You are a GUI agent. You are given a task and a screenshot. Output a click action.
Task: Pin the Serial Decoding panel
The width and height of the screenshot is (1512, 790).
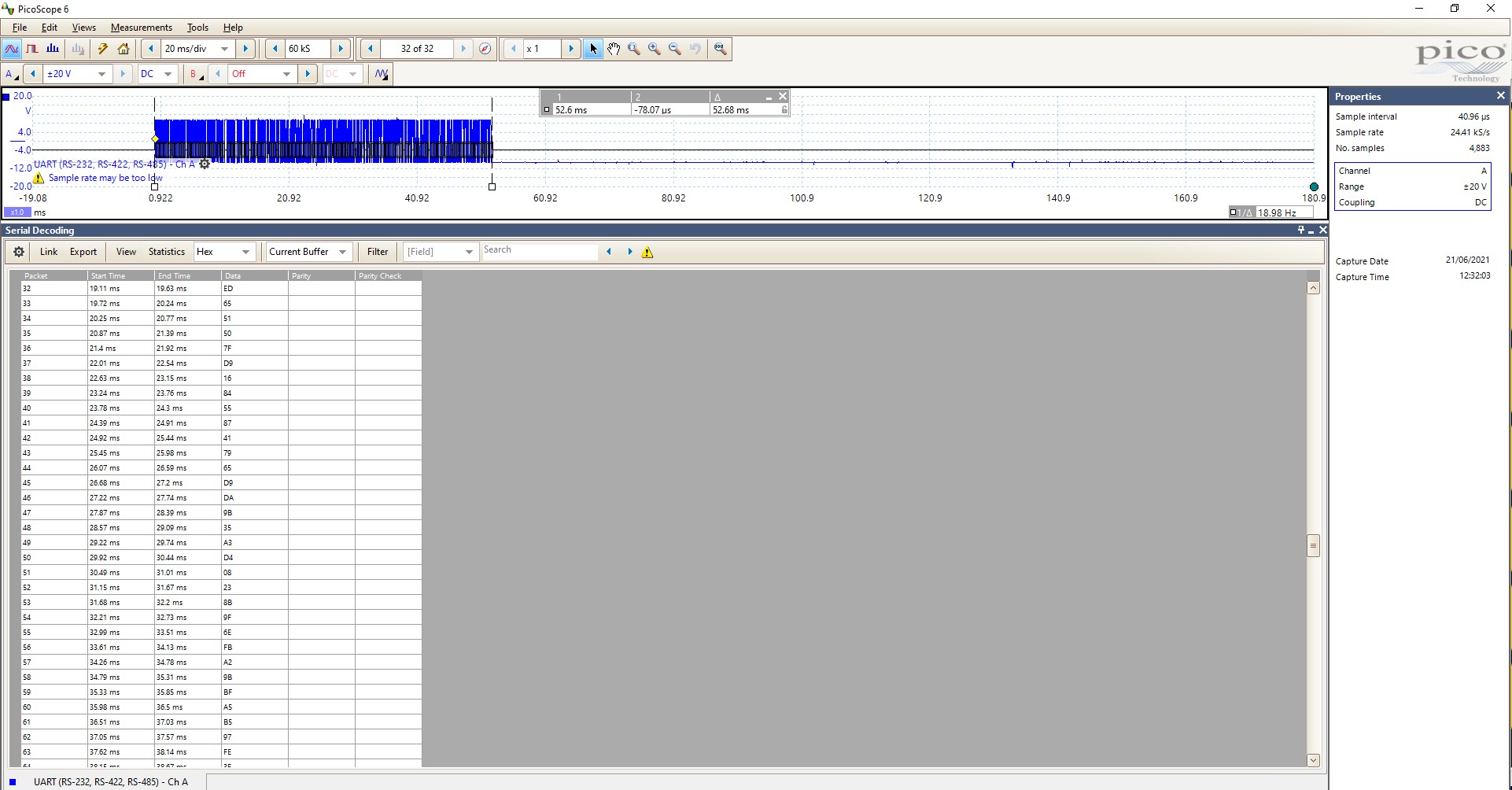click(x=1300, y=230)
